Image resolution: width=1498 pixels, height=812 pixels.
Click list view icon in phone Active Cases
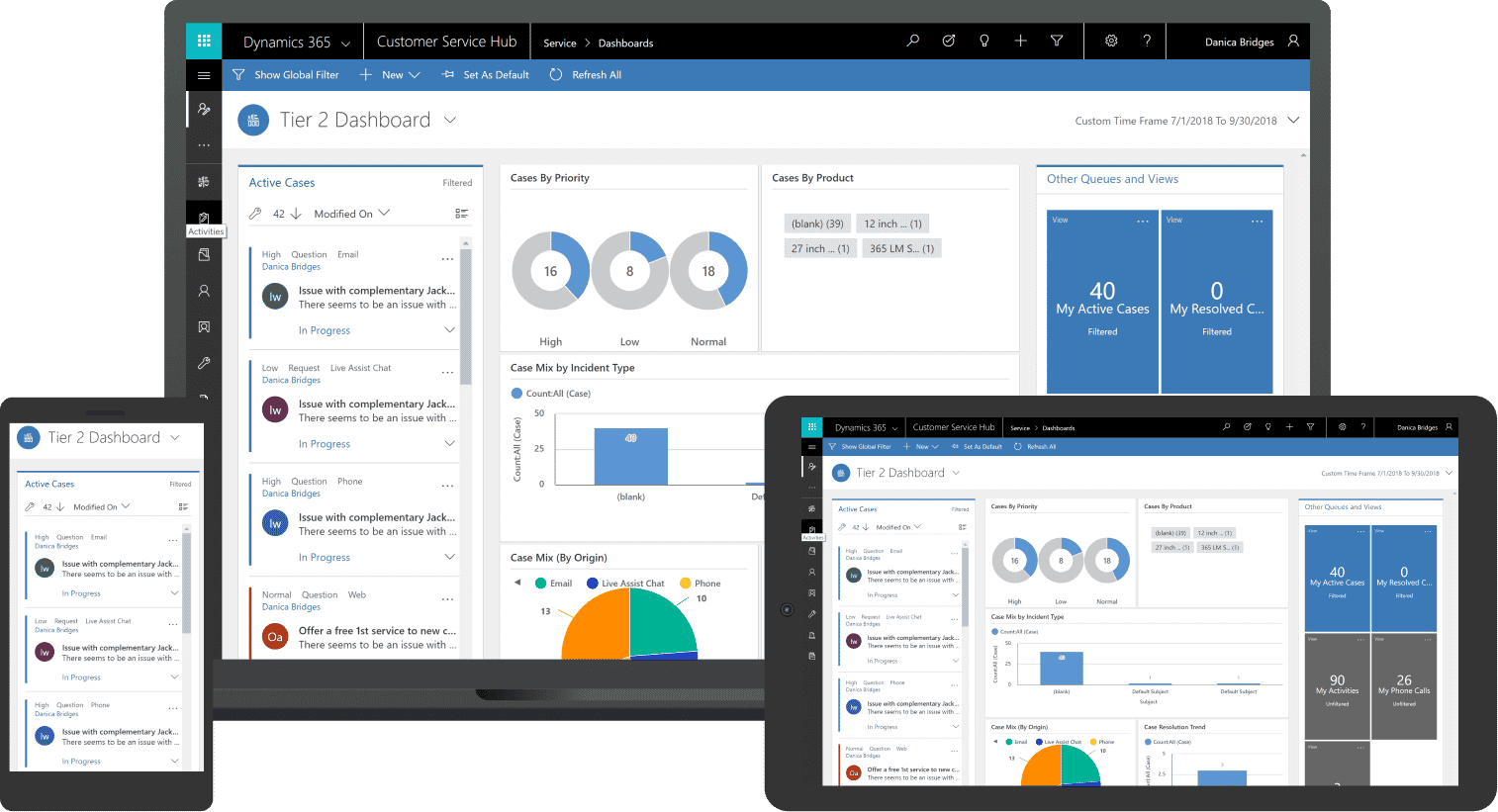[183, 506]
